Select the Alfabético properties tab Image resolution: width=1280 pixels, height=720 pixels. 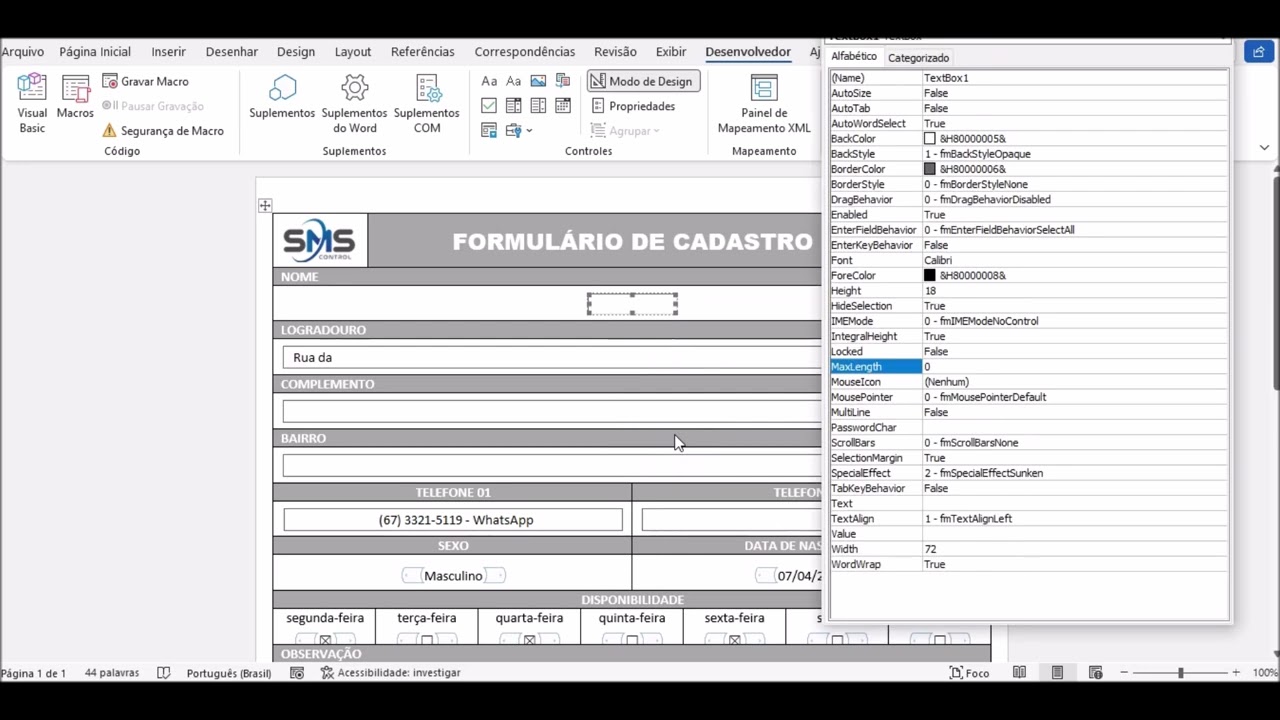coord(854,57)
